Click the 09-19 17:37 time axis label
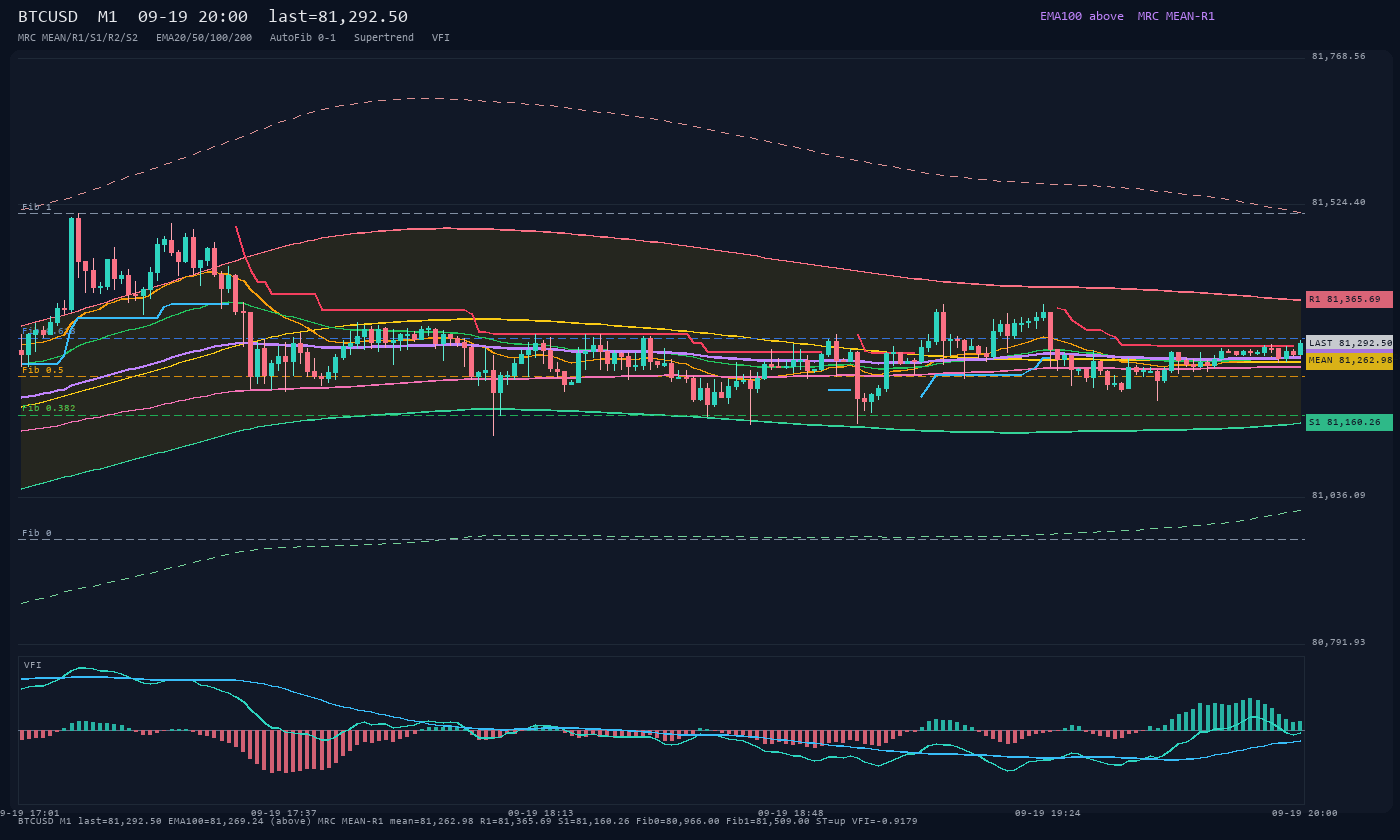 [x=284, y=813]
